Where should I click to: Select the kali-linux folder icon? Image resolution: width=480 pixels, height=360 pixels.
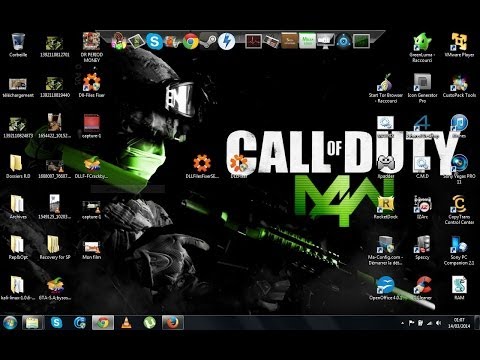[18, 288]
